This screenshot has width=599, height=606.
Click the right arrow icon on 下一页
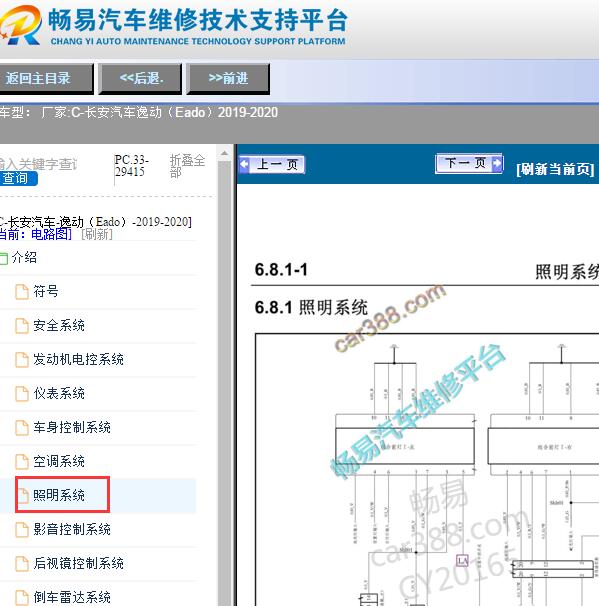[497, 163]
